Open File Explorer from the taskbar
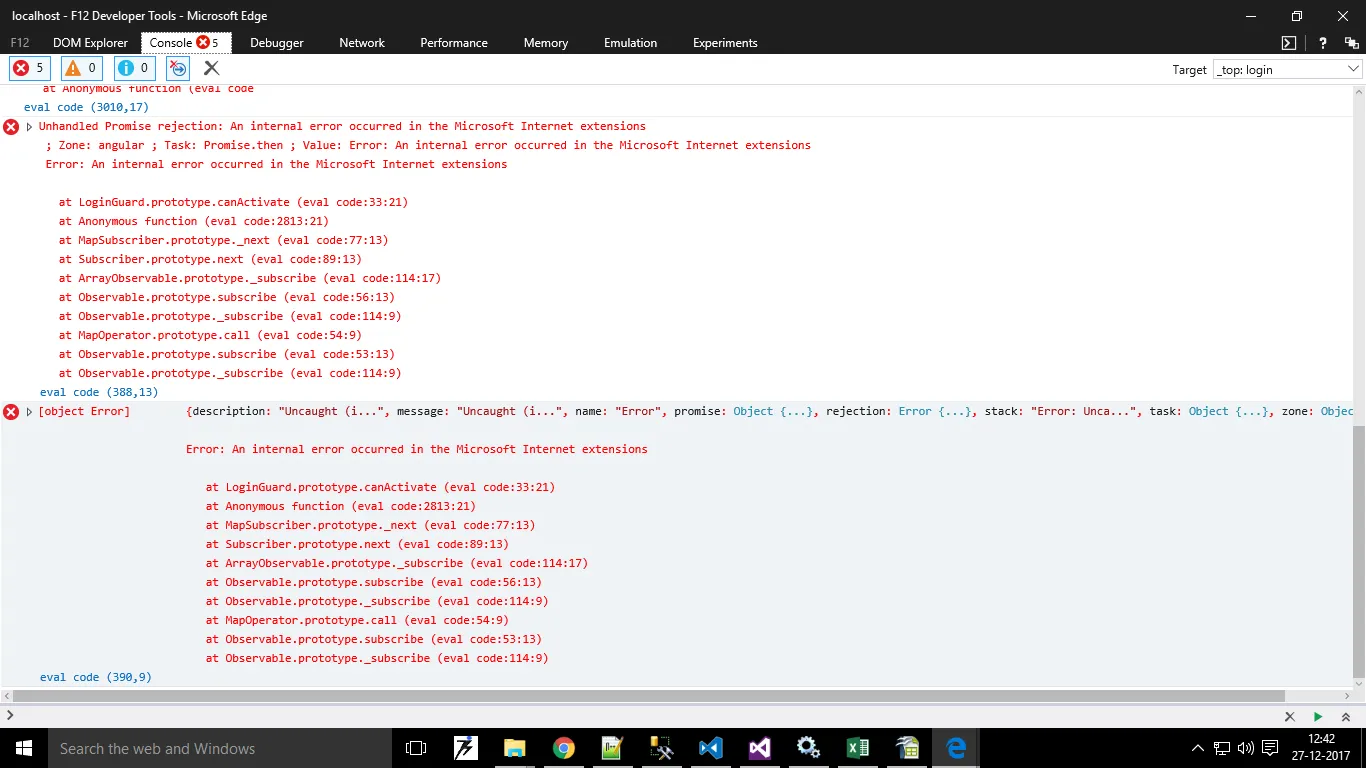 [514, 748]
